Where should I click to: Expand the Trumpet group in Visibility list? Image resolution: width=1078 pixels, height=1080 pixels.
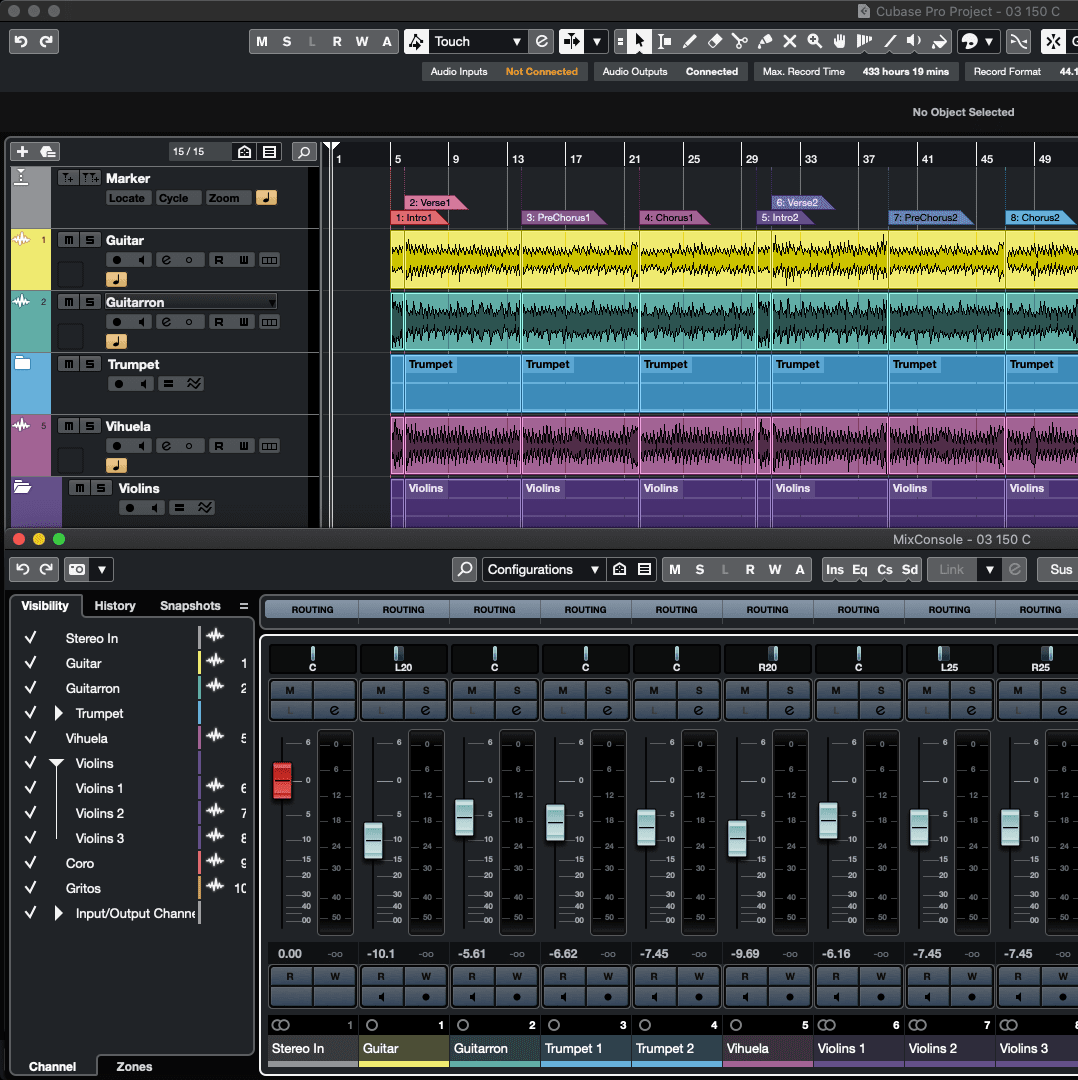coord(58,714)
